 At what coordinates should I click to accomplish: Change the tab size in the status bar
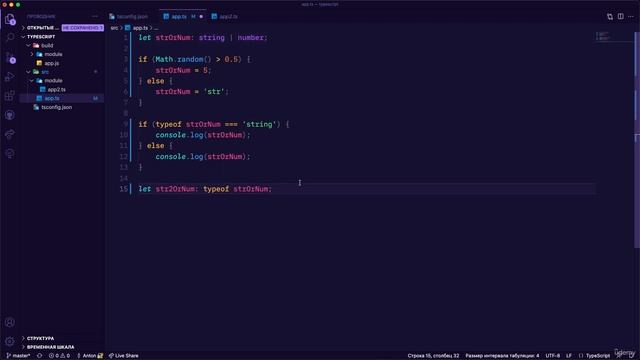tap(502, 356)
